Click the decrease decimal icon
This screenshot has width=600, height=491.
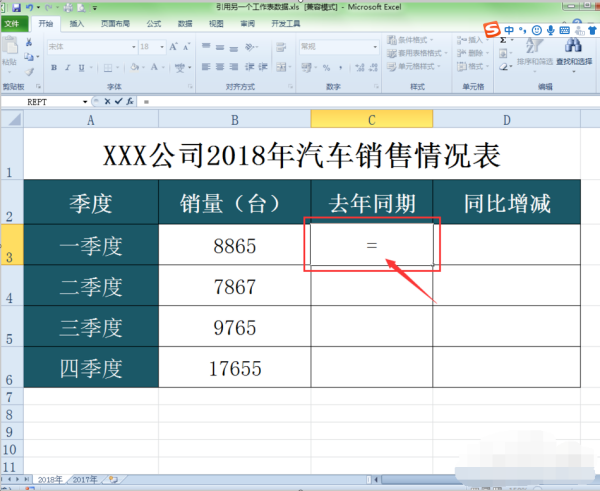click(x=373, y=68)
